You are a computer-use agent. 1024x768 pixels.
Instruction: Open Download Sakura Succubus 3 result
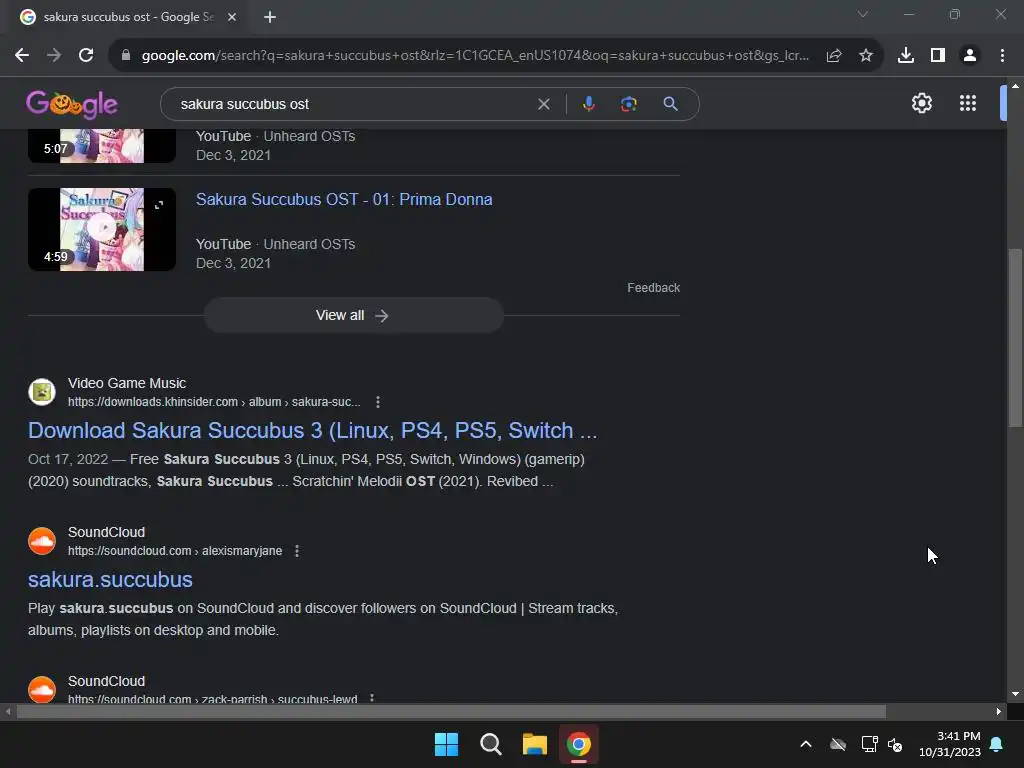[x=312, y=430]
